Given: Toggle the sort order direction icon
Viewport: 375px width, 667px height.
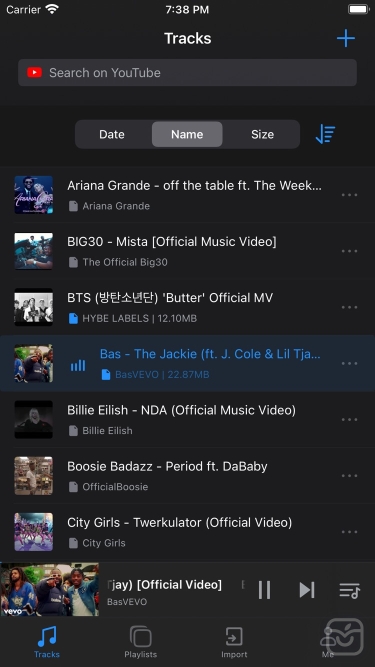Looking at the screenshot, I should coord(325,134).
